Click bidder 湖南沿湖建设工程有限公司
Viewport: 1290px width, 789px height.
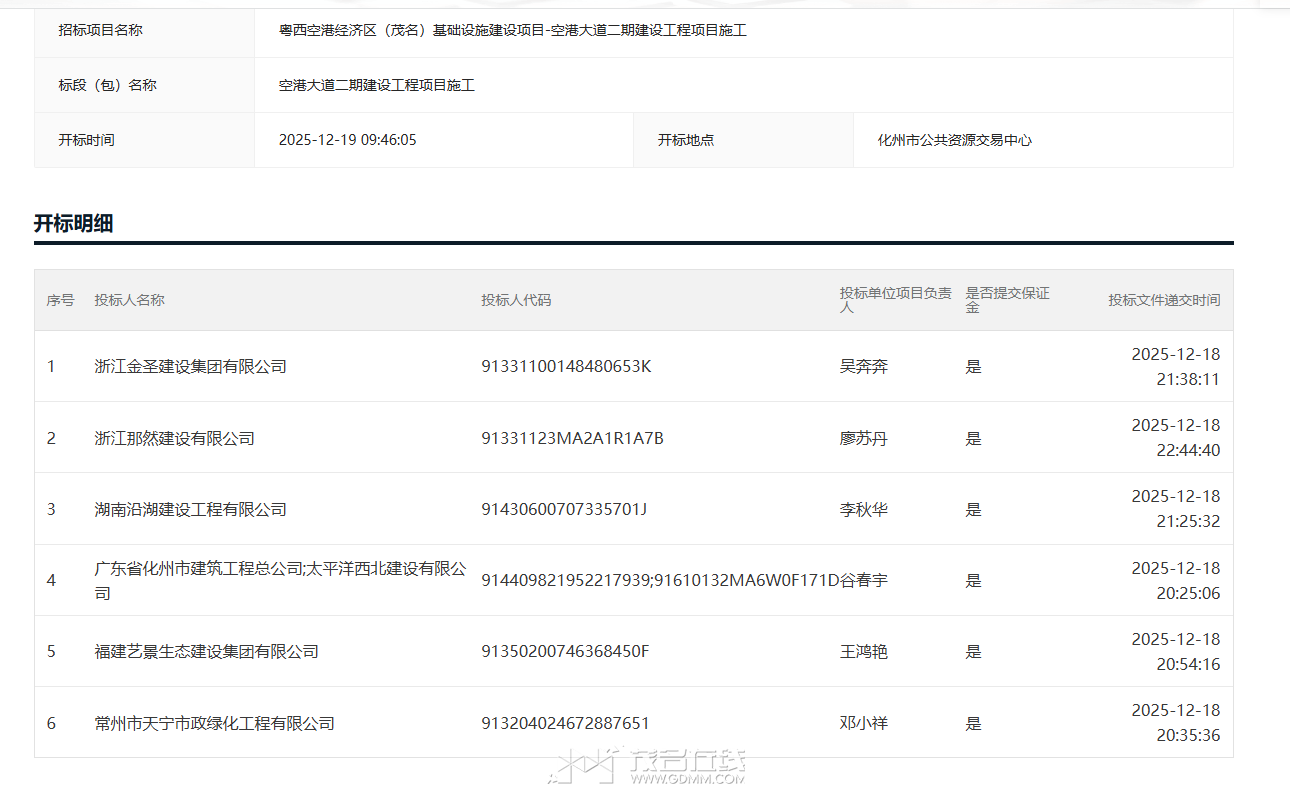[190, 510]
